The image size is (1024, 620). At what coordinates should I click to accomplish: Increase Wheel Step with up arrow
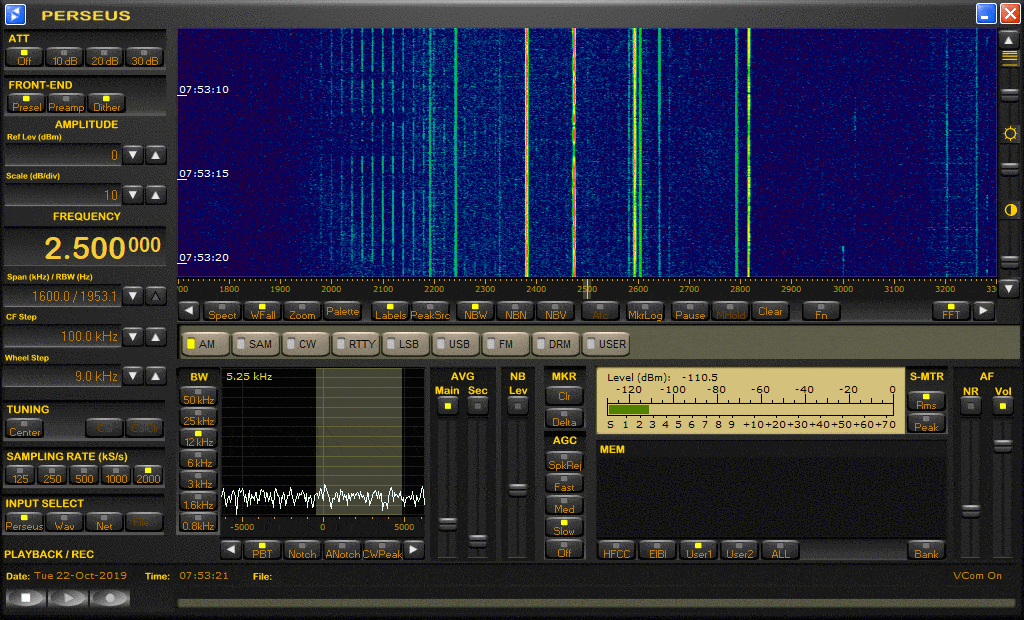[155, 376]
